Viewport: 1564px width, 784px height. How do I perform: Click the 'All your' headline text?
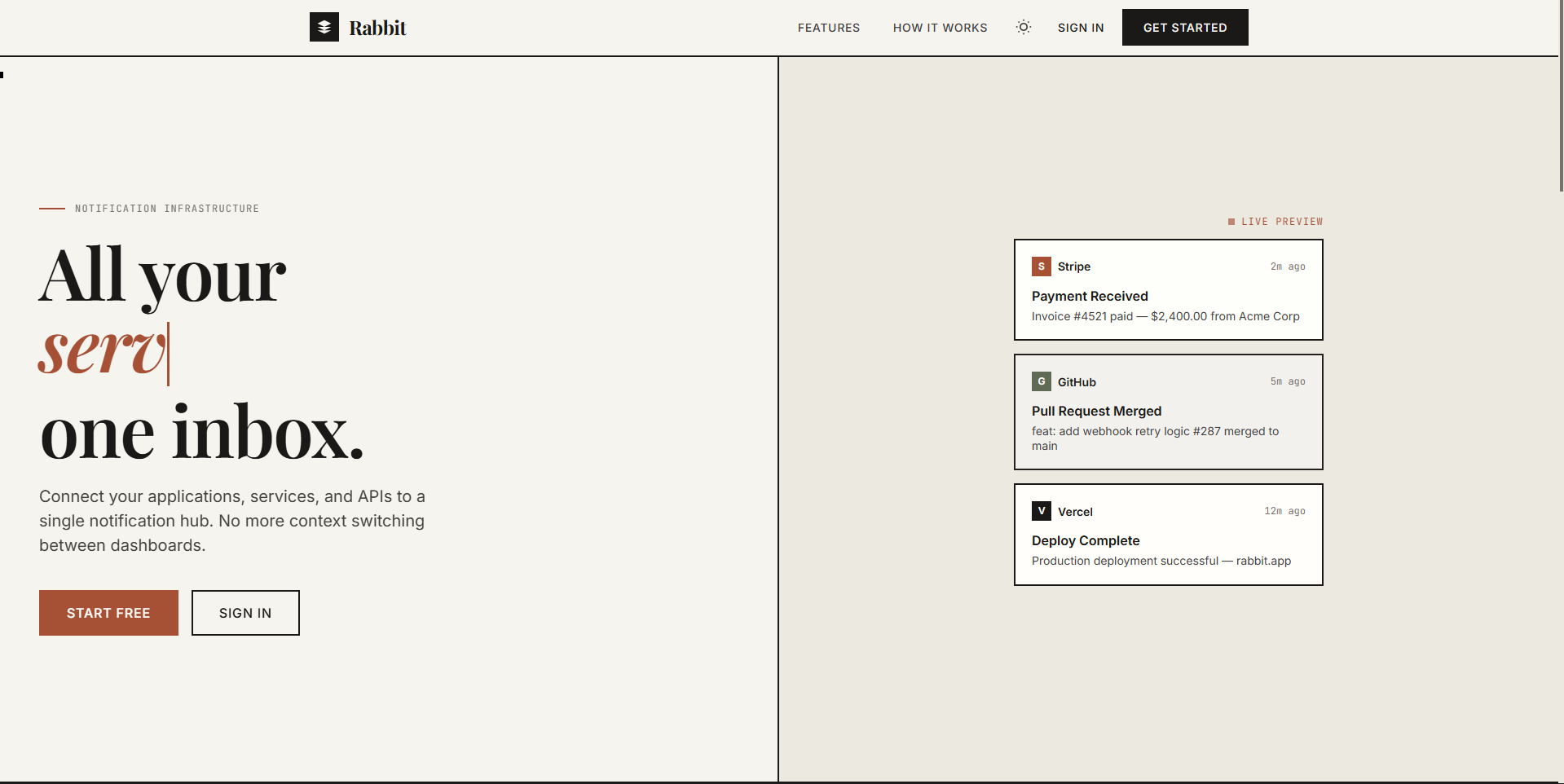pos(163,277)
